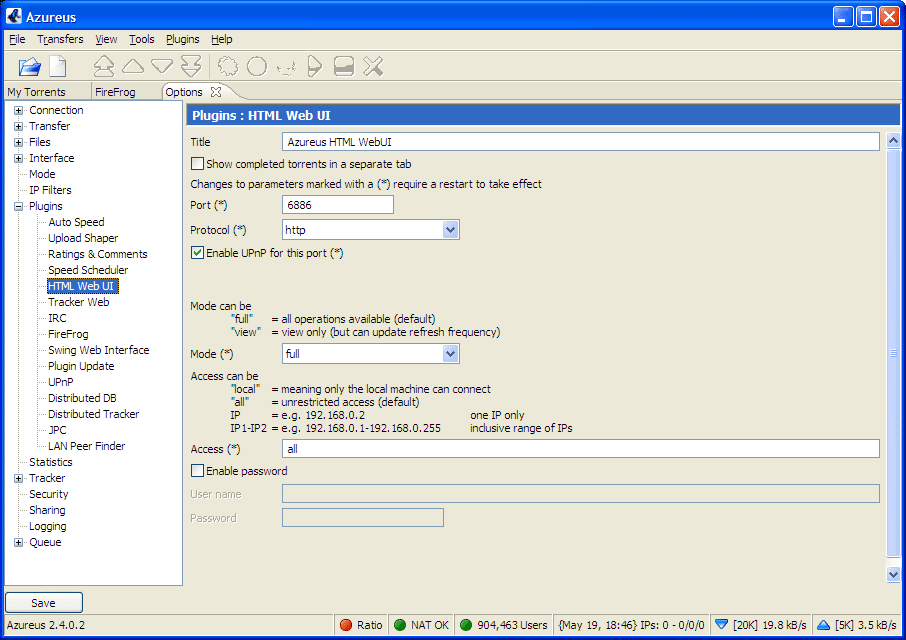Expand the Interface tree node
The width and height of the screenshot is (906, 640).
point(18,158)
